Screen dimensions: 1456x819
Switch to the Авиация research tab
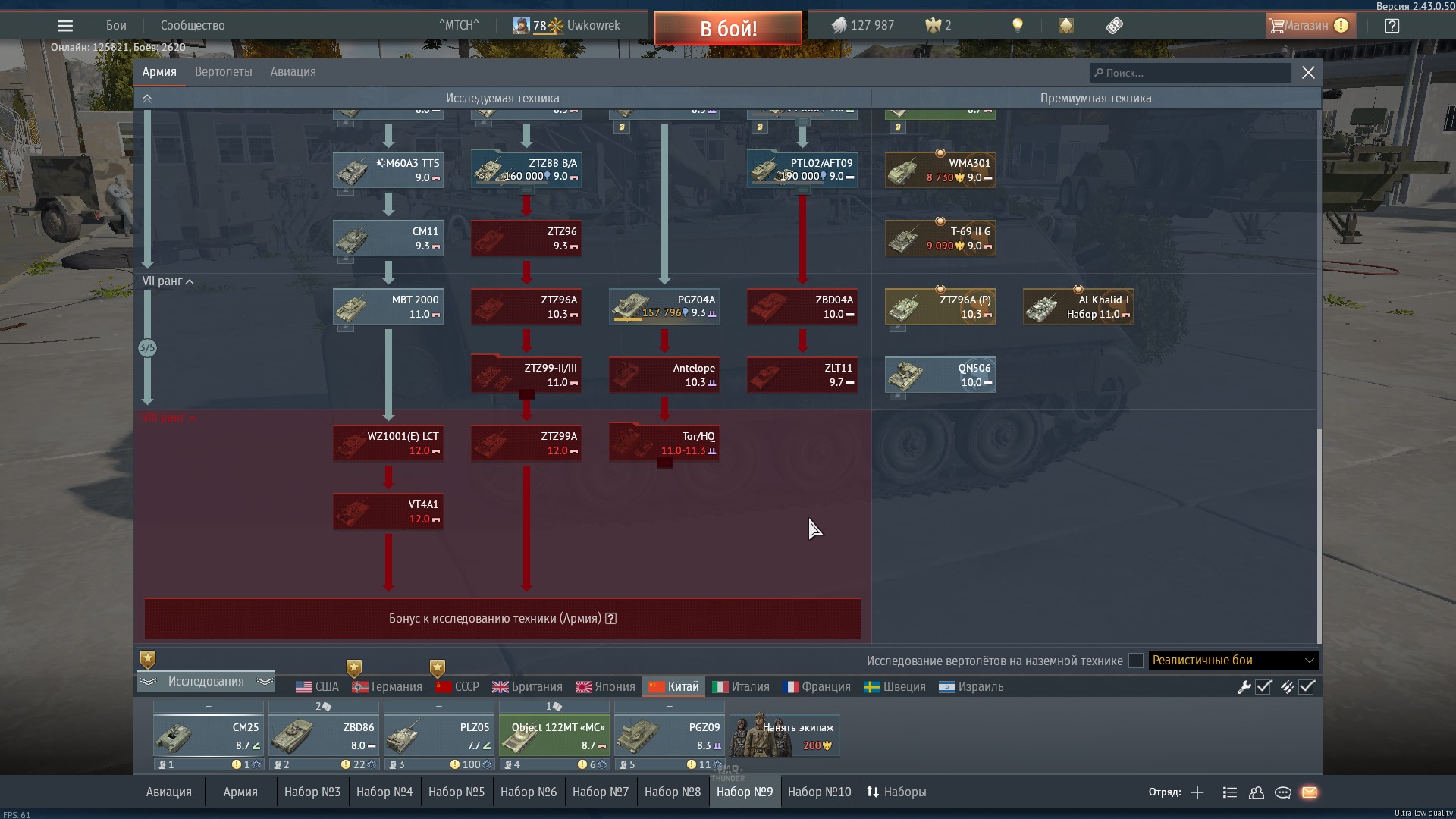pyautogui.click(x=293, y=72)
